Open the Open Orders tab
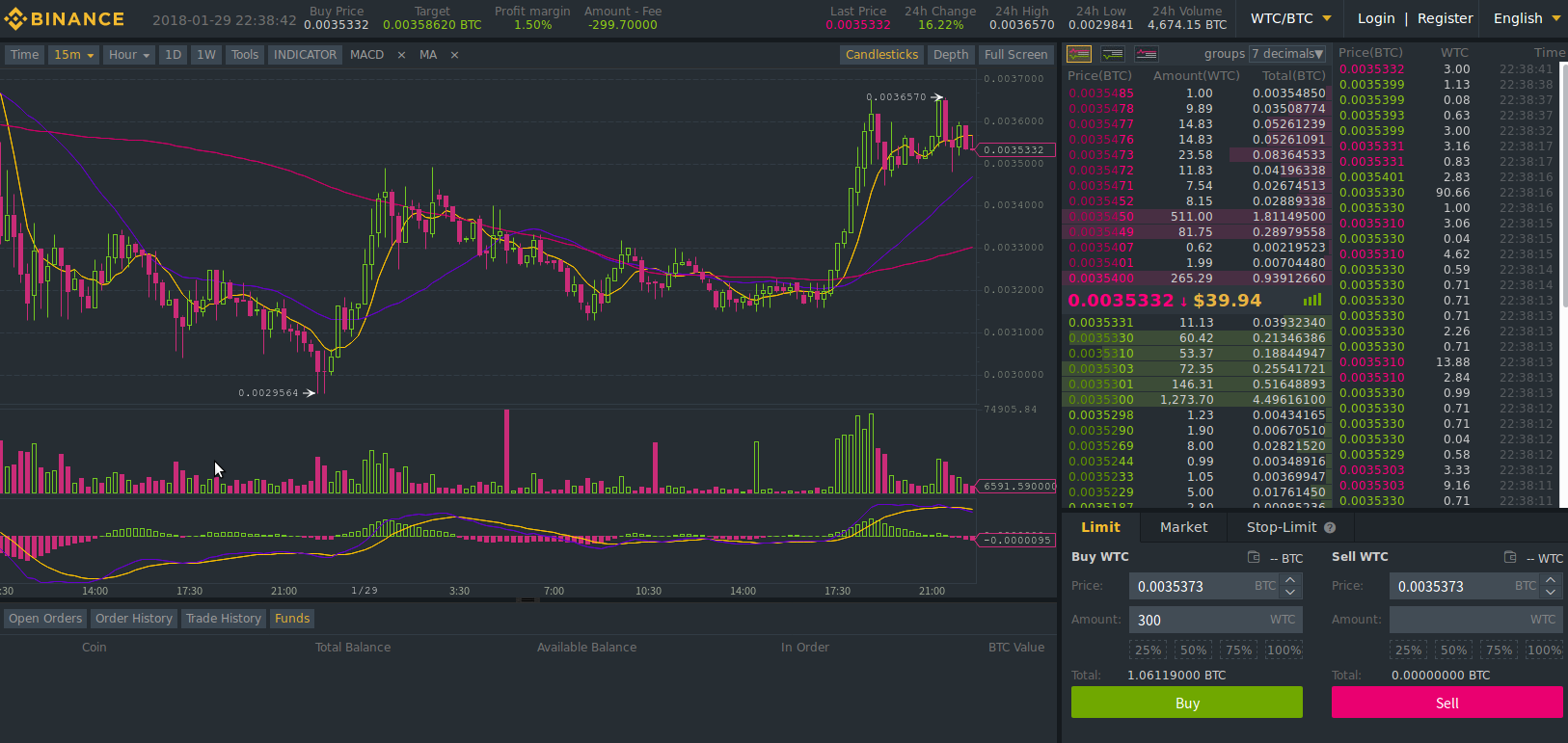Screen dimensions: 1568x743 (45, 619)
